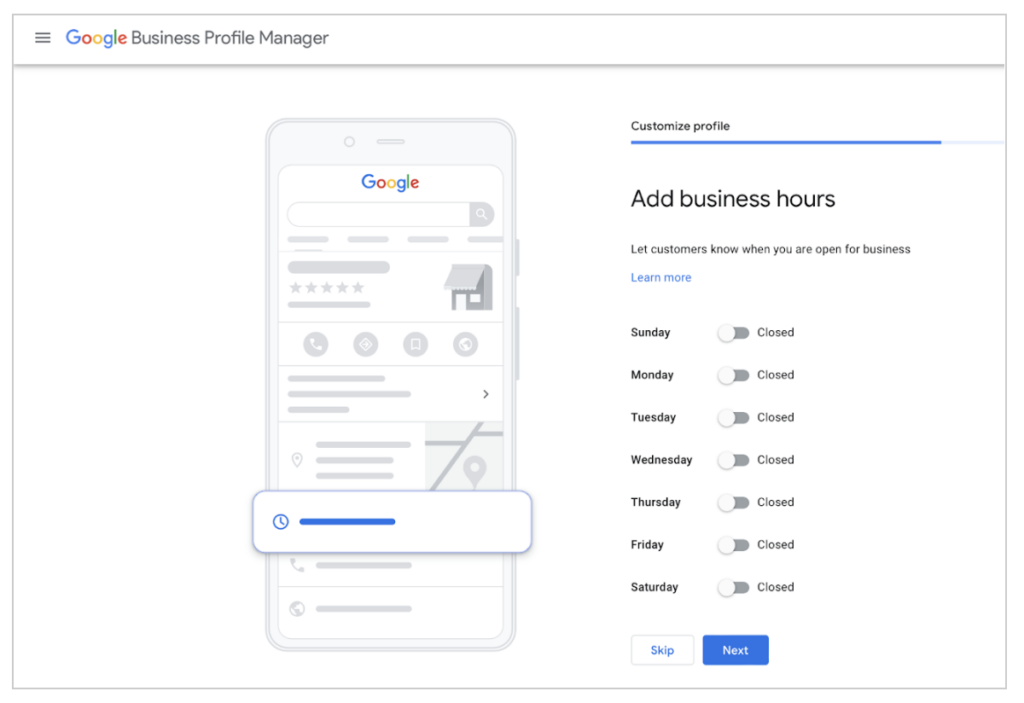Viewport: 1024px width, 703px height.
Task: Open the Learn more link
Action: [x=661, y=278]
